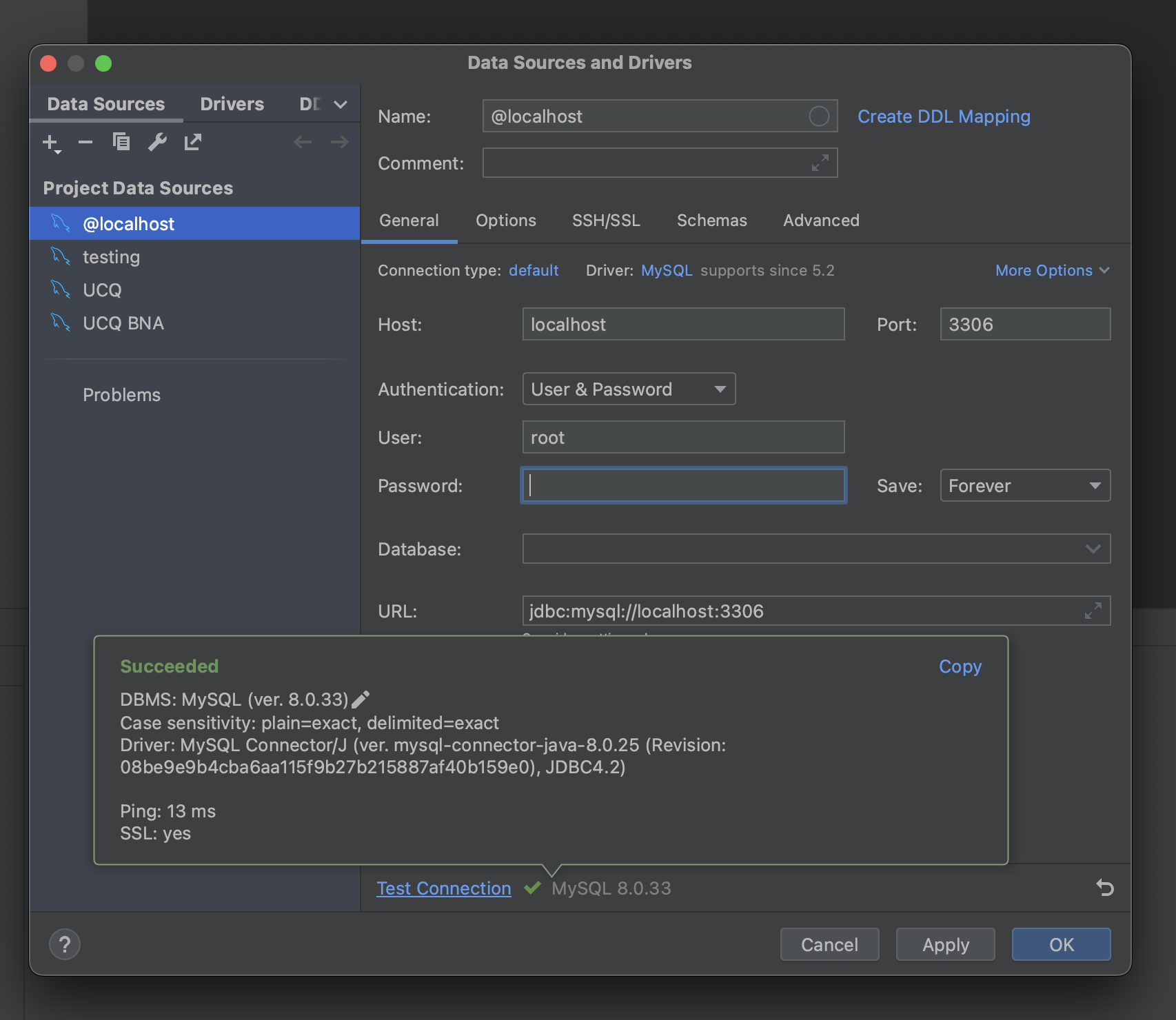The image size is (1176, 1020).
Task: Click Test Connection link
Action: pos(444,888)
